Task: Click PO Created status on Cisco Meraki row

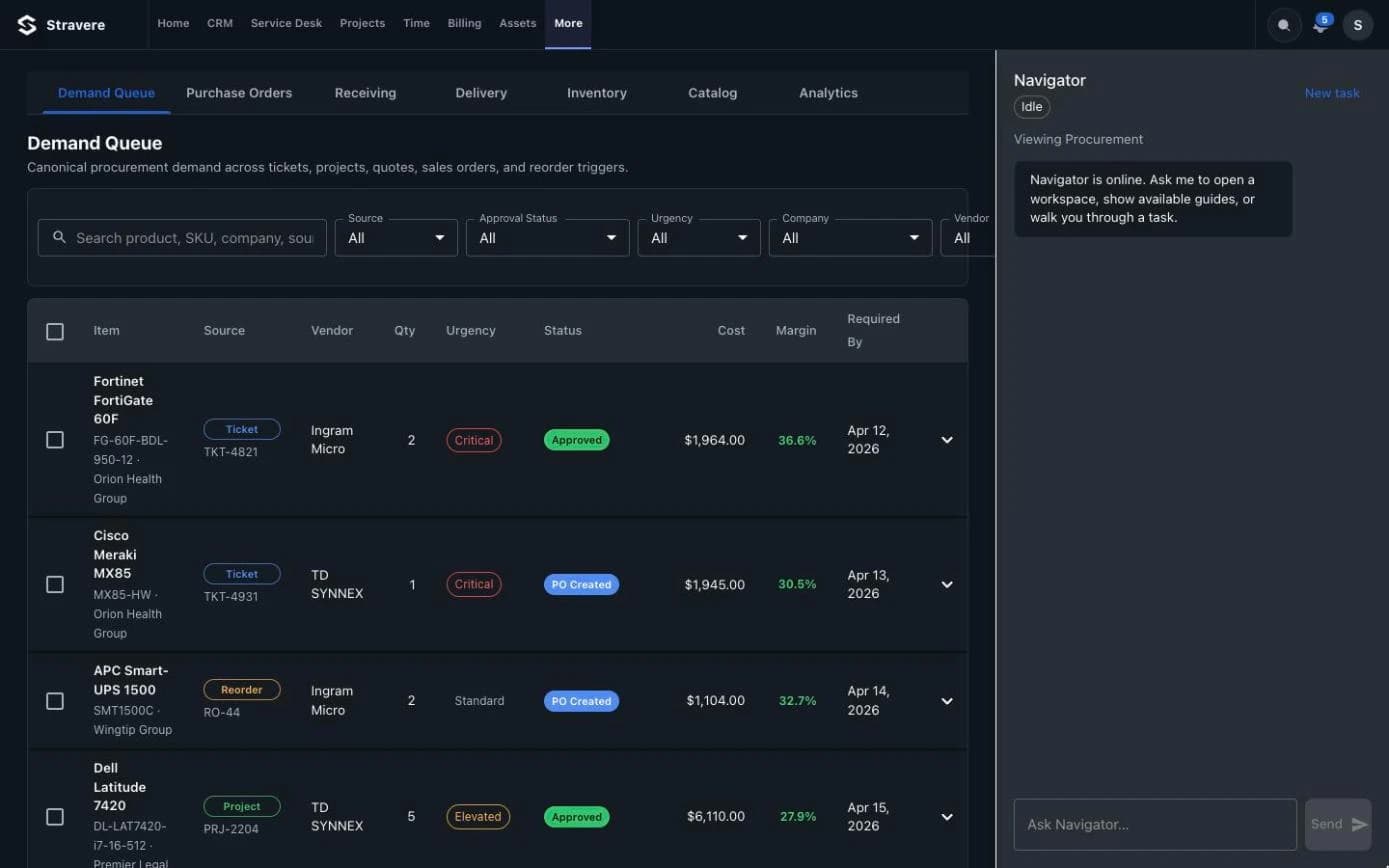Action: pyautogui.click(x=581, y=585)
